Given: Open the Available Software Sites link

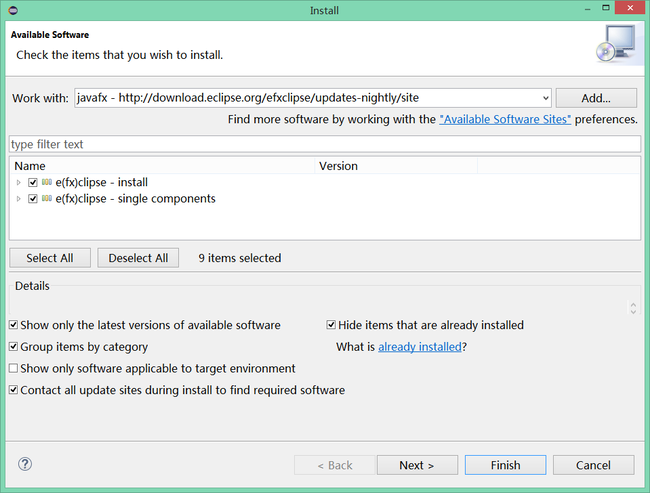Looking at the screenshot, I should click(x=505, y=119).
